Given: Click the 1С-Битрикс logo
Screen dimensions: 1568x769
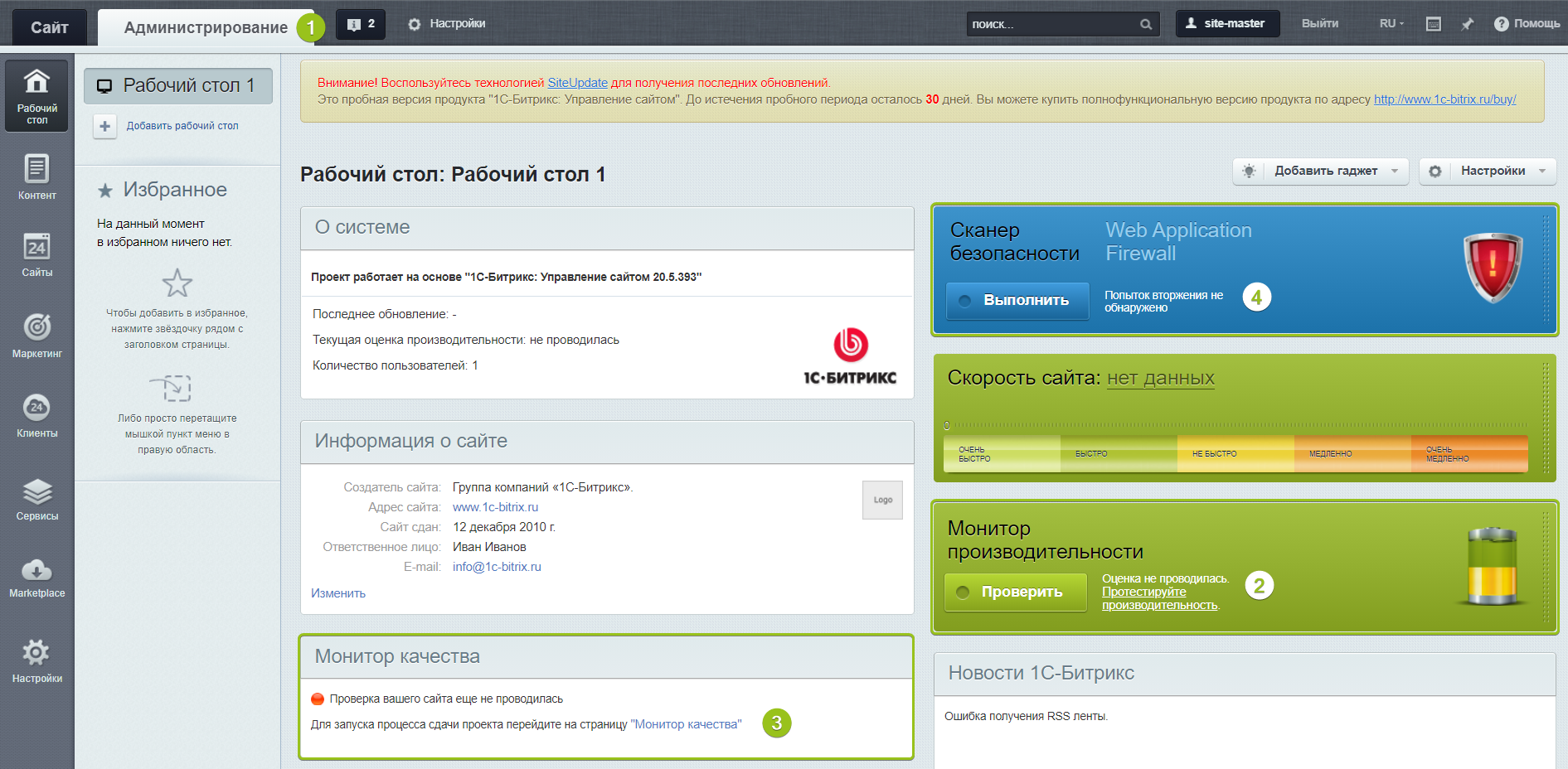Looking at the screenshot, I should click(850, 356).
